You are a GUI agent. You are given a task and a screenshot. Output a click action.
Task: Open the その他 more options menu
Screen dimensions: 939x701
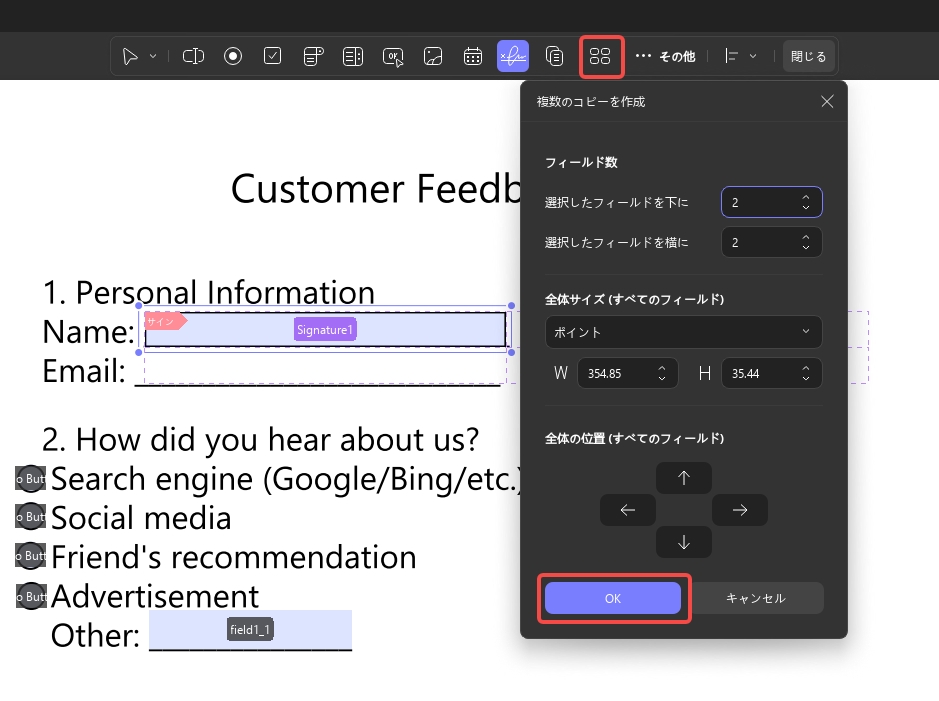pos(665,56)
